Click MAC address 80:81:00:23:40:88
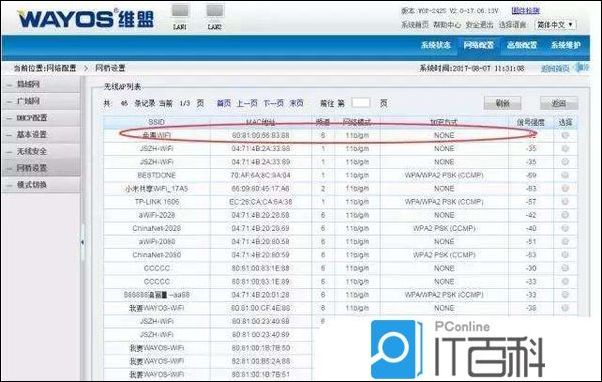The width and height of the screenshot is (602, 382). [260, 321]
